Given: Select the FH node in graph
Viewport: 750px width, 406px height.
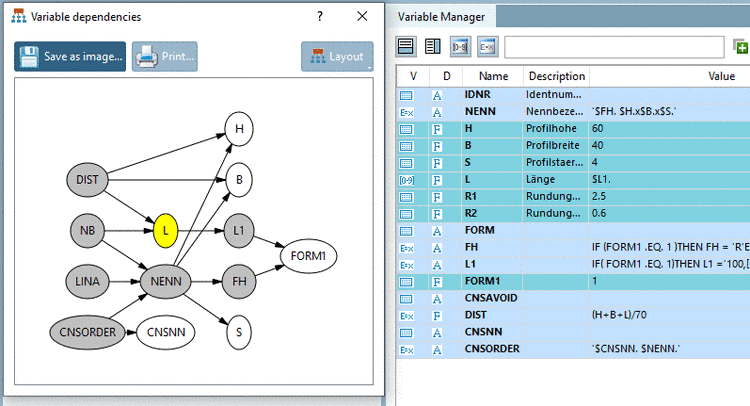Looking at the screenshot, I should point(239,282).
